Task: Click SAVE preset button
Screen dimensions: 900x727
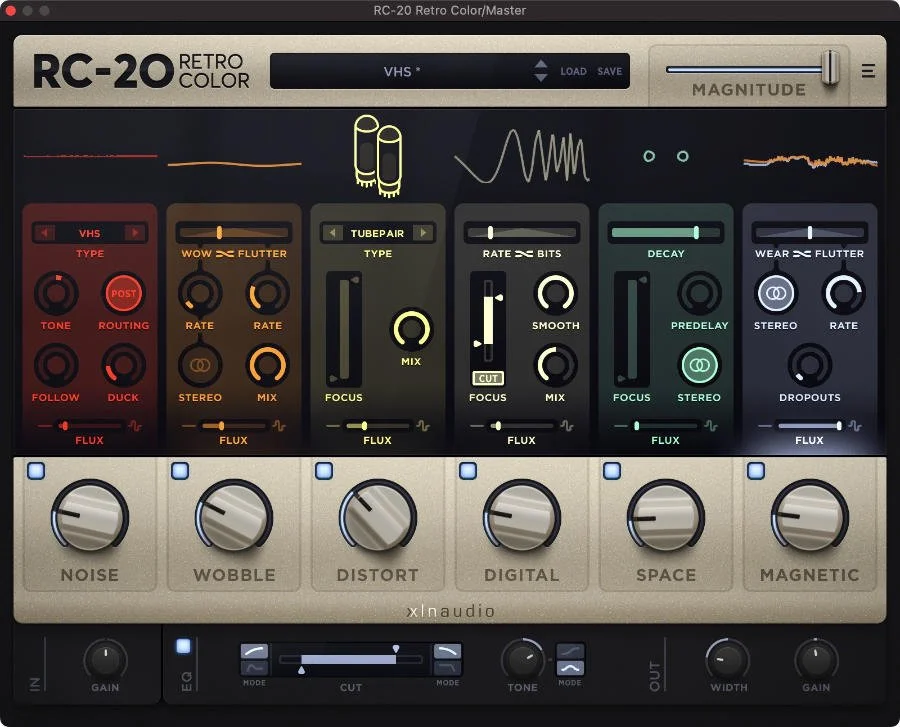Action: point(610,71)
